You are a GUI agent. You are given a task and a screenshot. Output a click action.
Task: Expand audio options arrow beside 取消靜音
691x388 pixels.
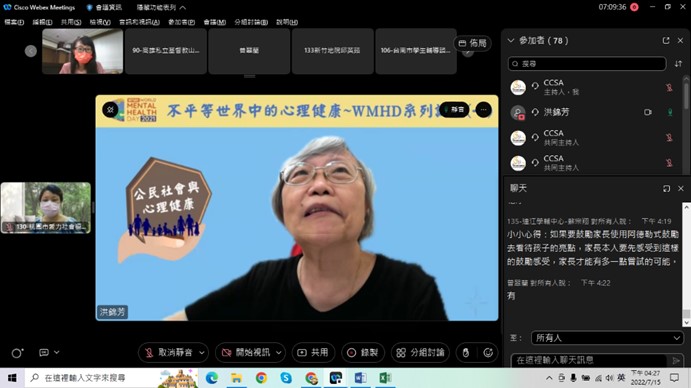(x=202, y=353)
